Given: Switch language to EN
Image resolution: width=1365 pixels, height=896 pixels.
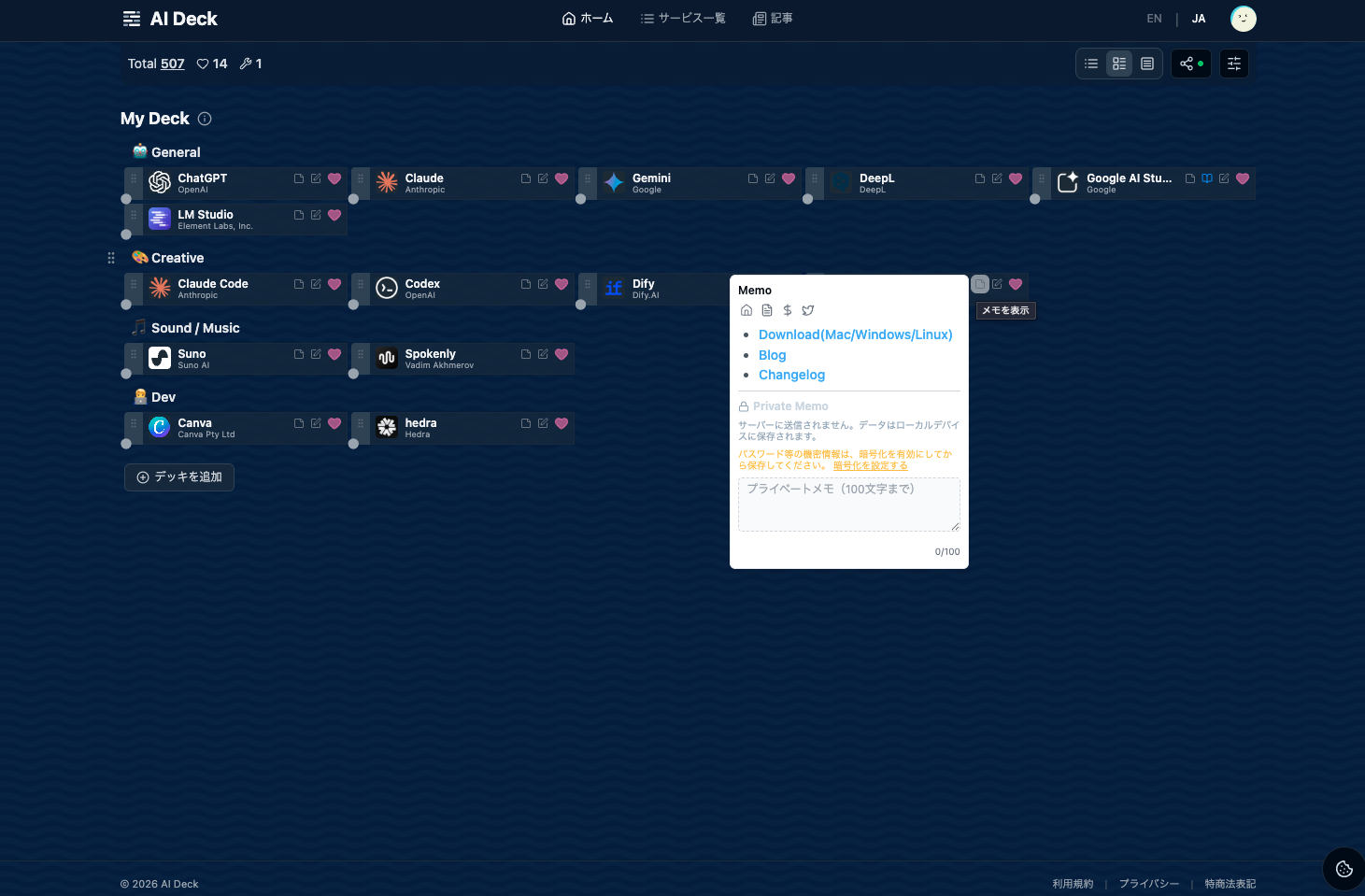Looking at the screenshot, I should click(1155, 19).
